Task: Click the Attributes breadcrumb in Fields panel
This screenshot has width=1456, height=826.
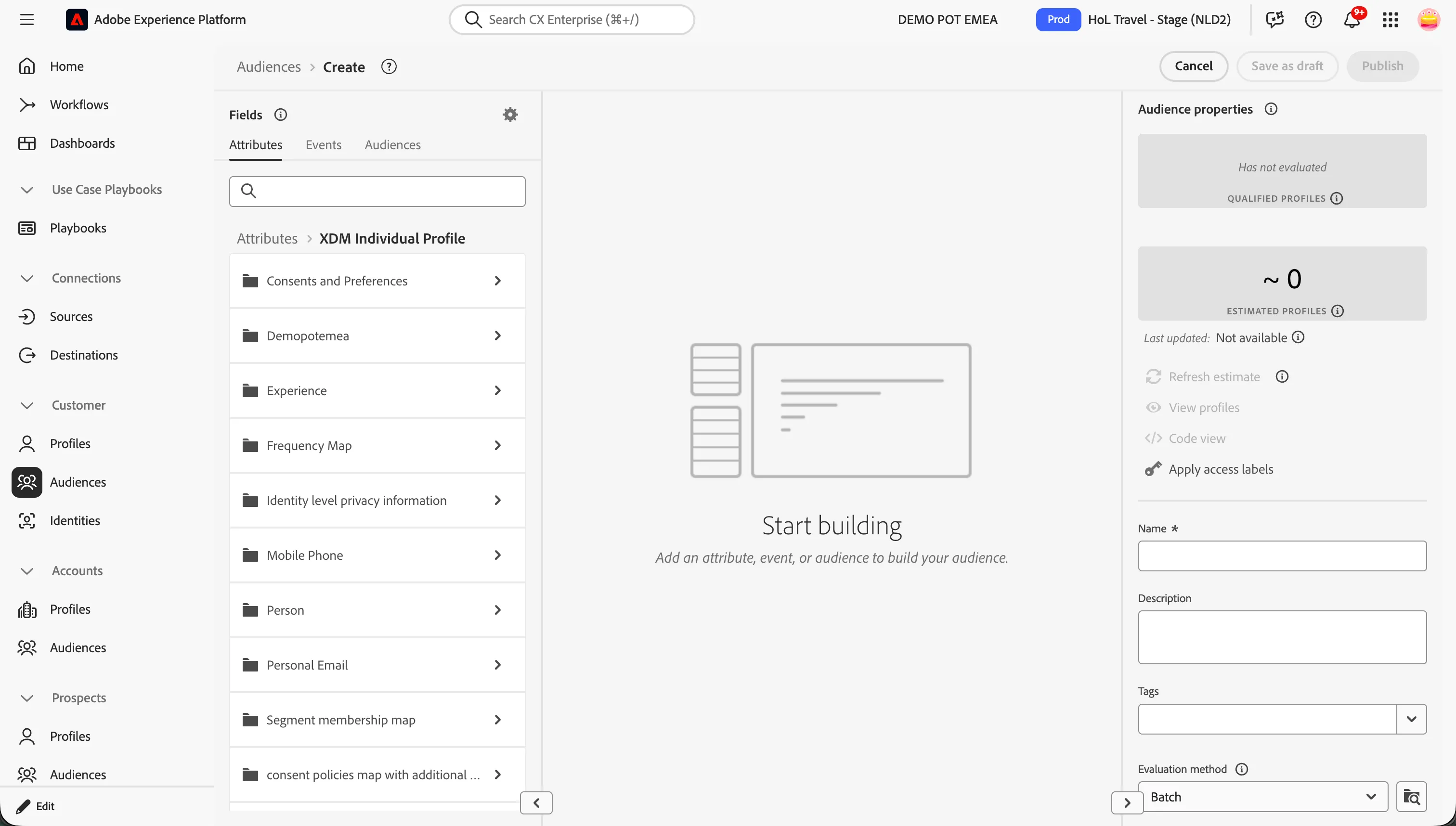Action: (x=267, y=238)
